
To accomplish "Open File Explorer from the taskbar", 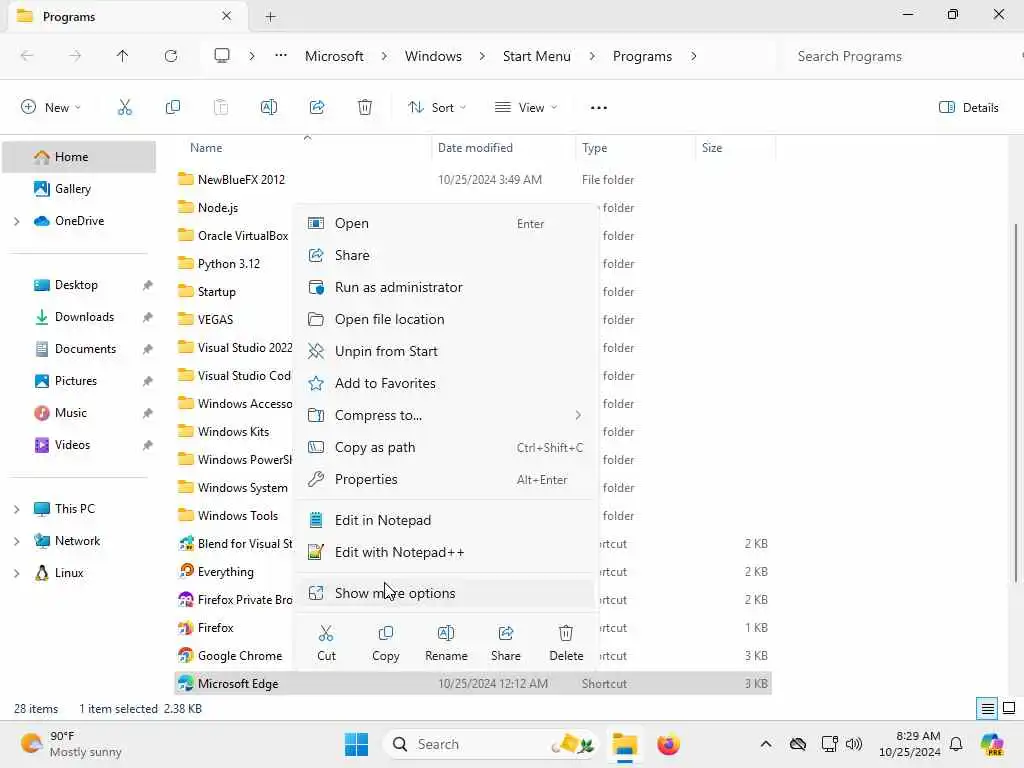I will click(624, 744).
